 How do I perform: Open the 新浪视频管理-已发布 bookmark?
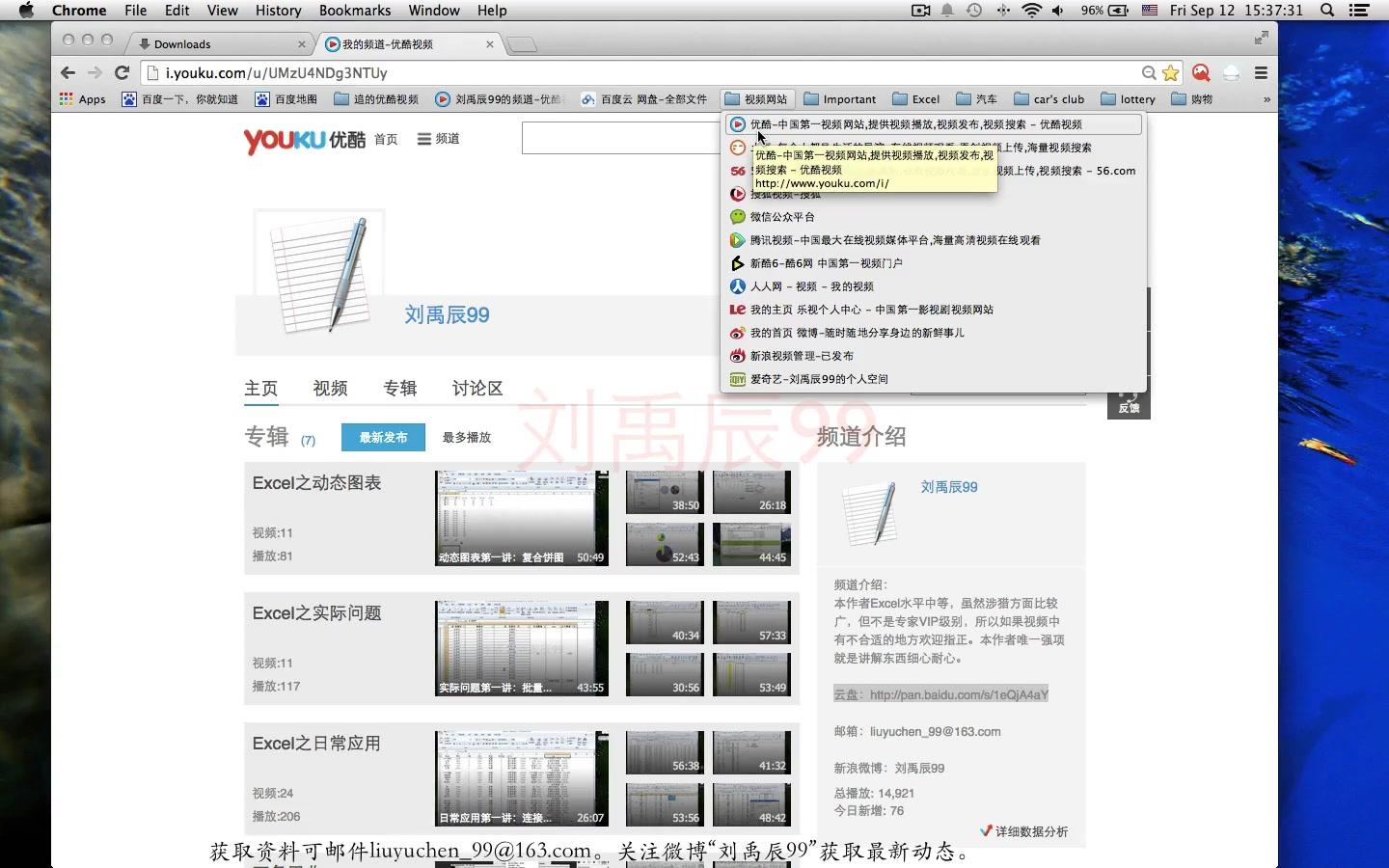point(933,356)
